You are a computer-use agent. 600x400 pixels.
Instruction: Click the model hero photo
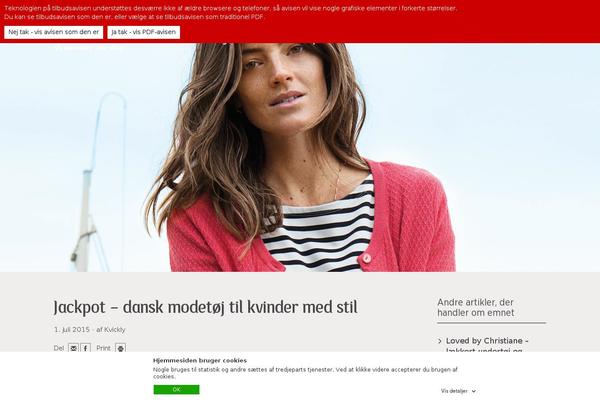[300, 157]
